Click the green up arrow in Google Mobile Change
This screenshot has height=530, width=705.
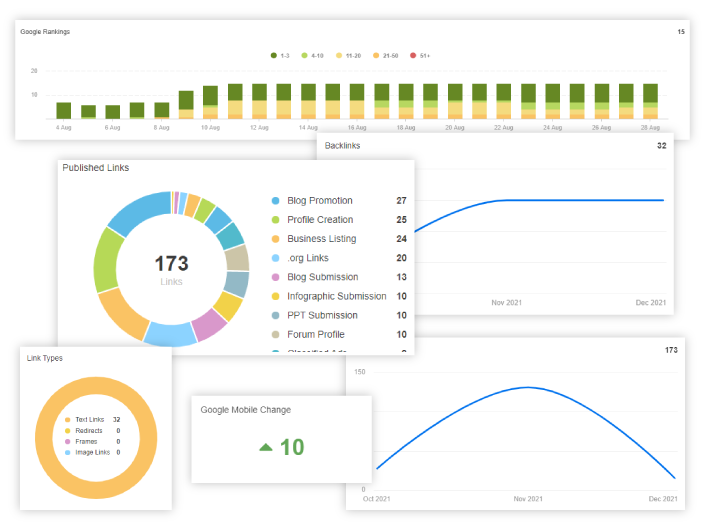[265, 447]
